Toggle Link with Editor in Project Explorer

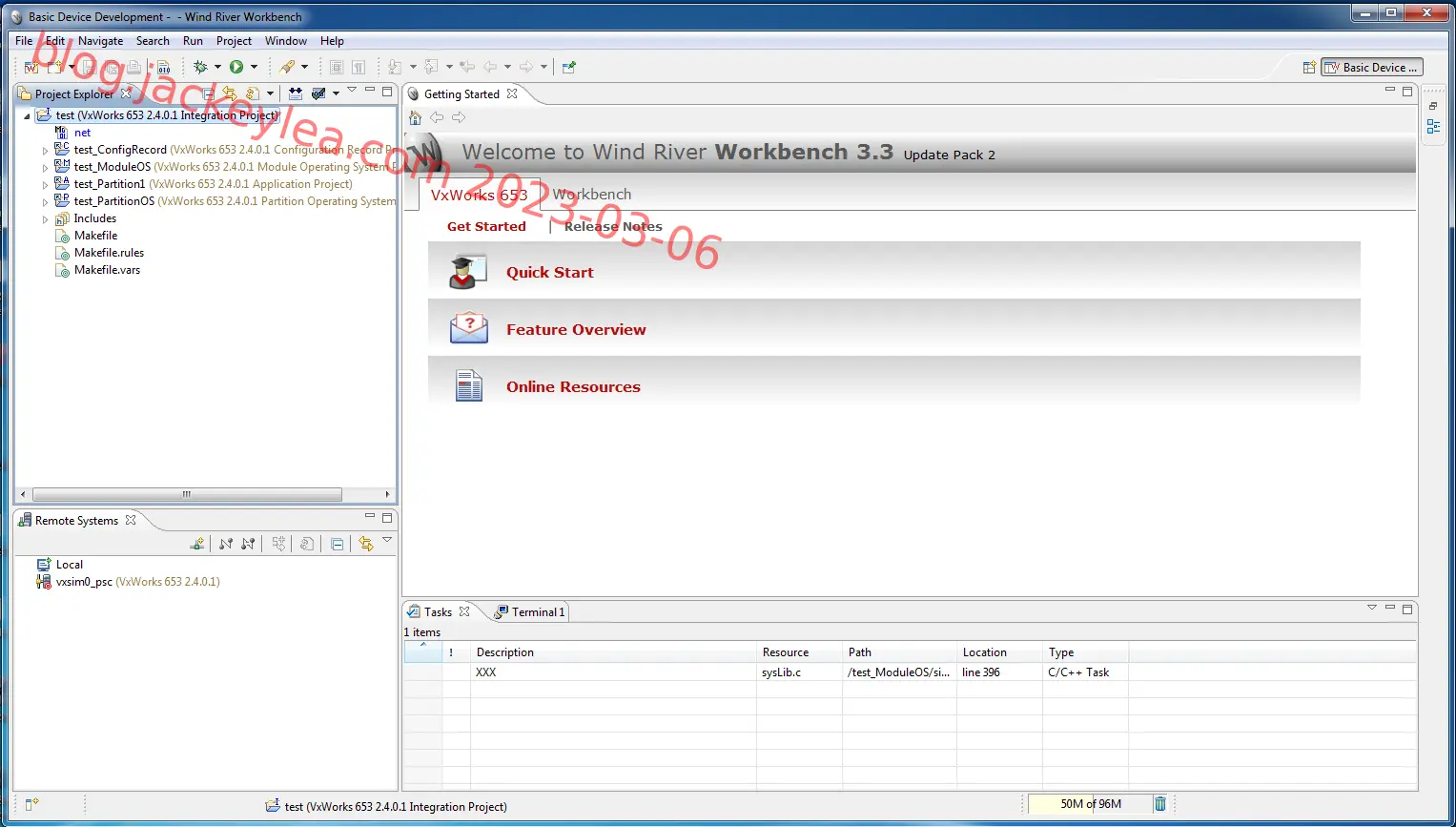tap(230, 93)
